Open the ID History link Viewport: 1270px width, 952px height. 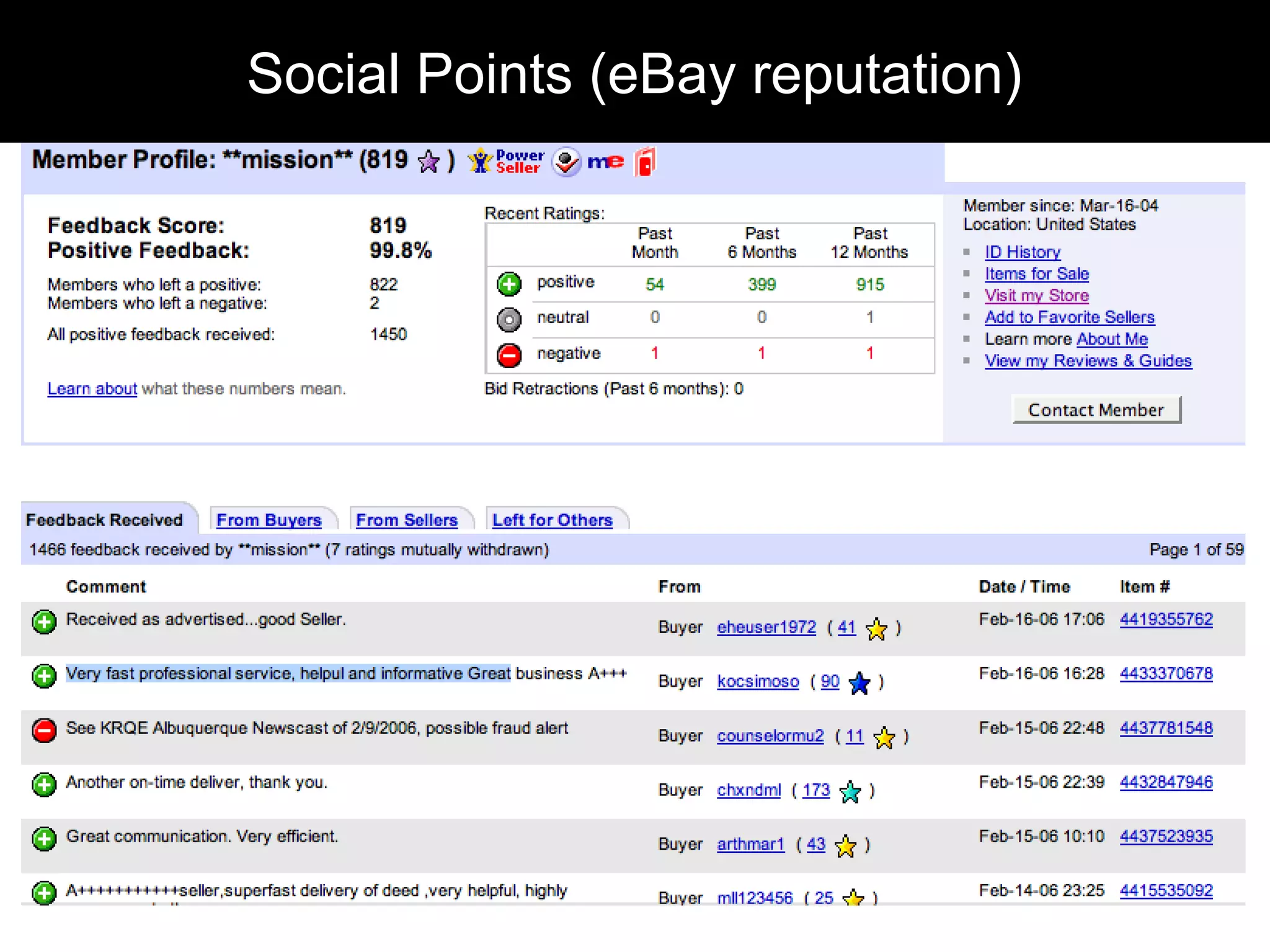1023,252
